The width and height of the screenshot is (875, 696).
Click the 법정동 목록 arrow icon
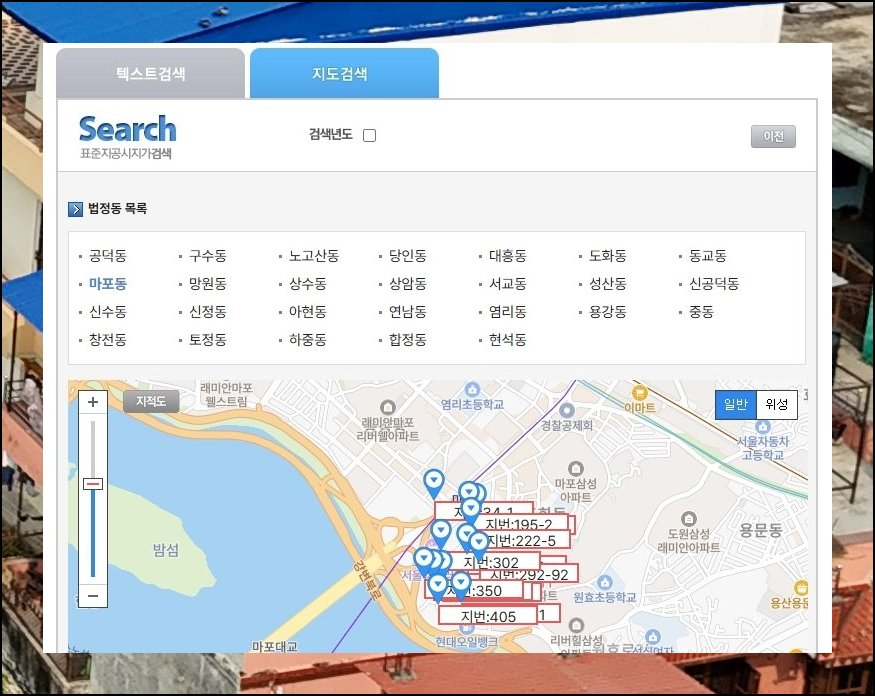point(75,209)
